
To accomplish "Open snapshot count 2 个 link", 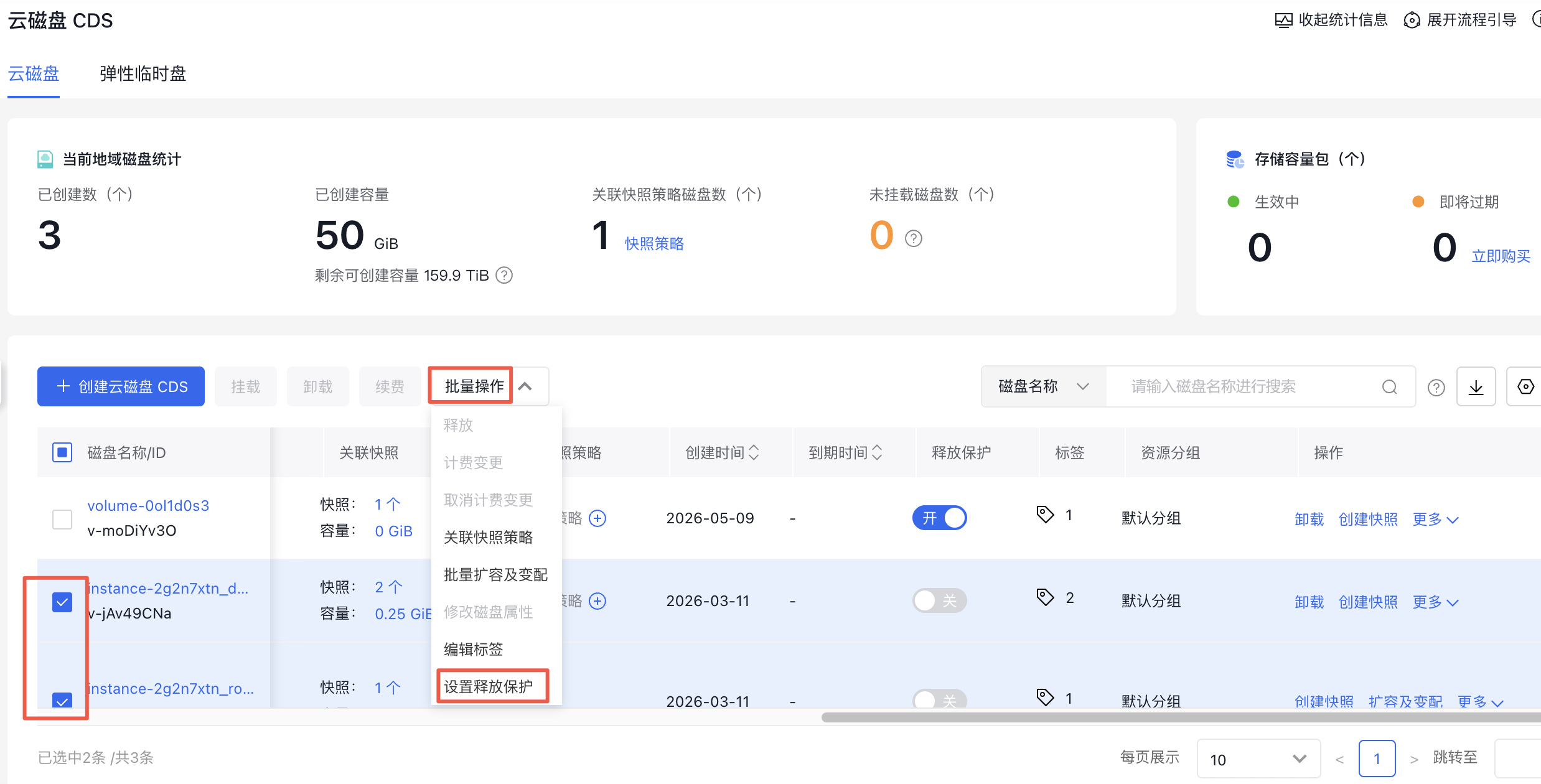I will [x=388, y=587].
